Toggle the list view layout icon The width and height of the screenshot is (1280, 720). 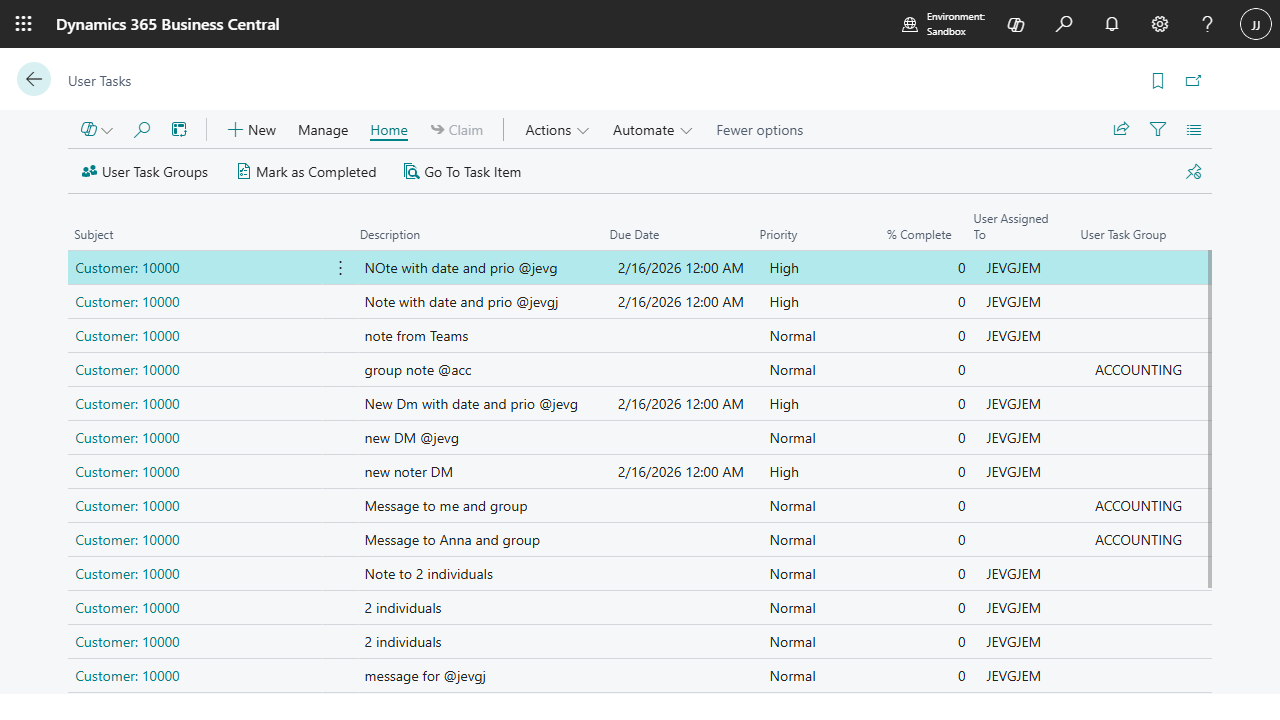coord(1194,130)
